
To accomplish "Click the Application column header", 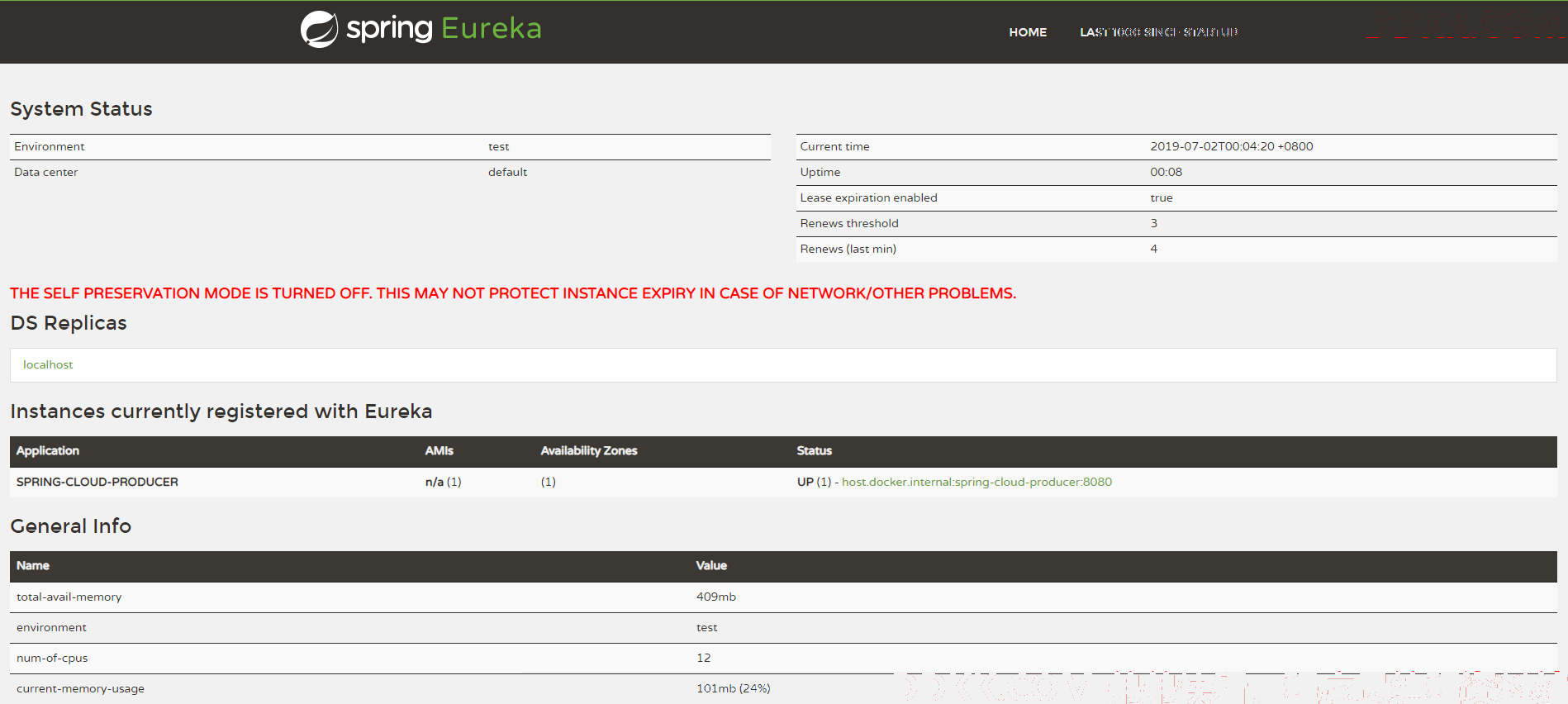I will [48, 450].
